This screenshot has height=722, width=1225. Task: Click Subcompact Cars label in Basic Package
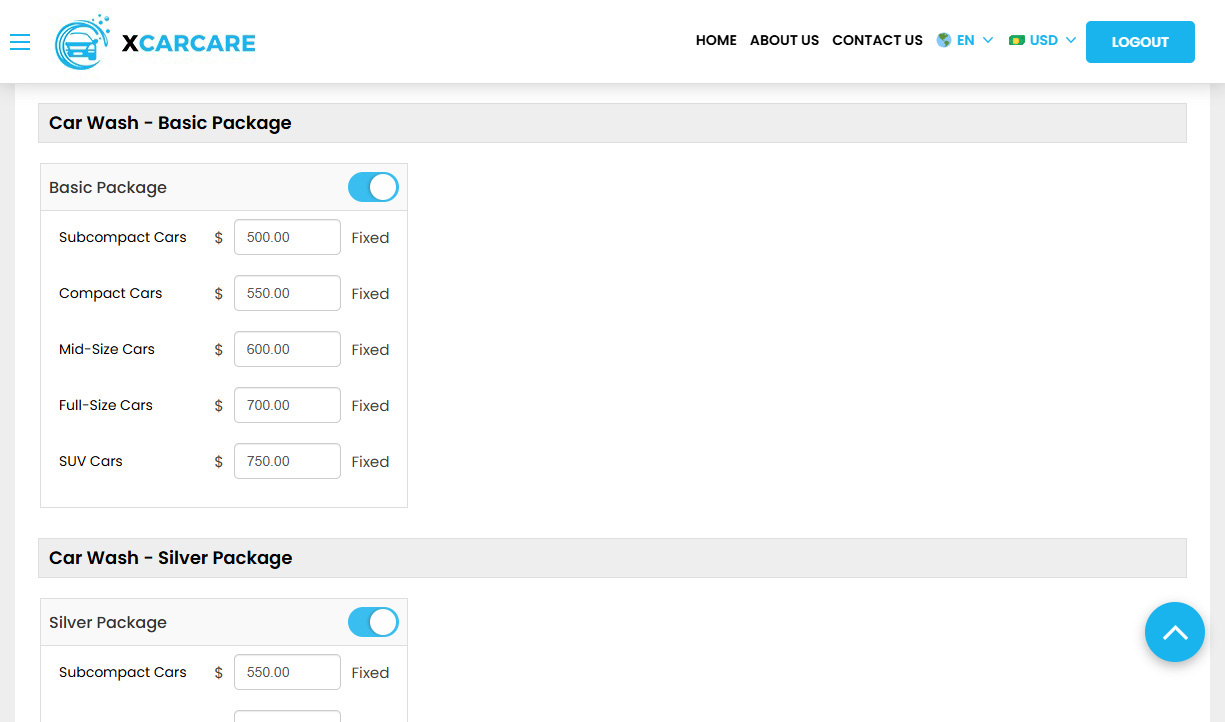coord(123,237)
